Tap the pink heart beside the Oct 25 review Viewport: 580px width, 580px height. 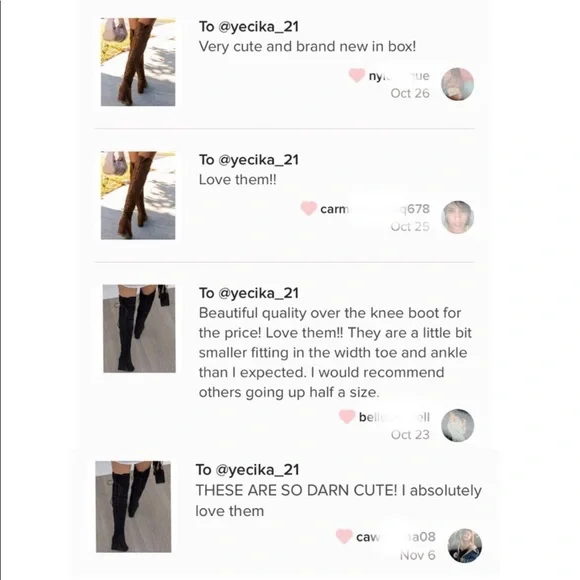pos(308,208)
